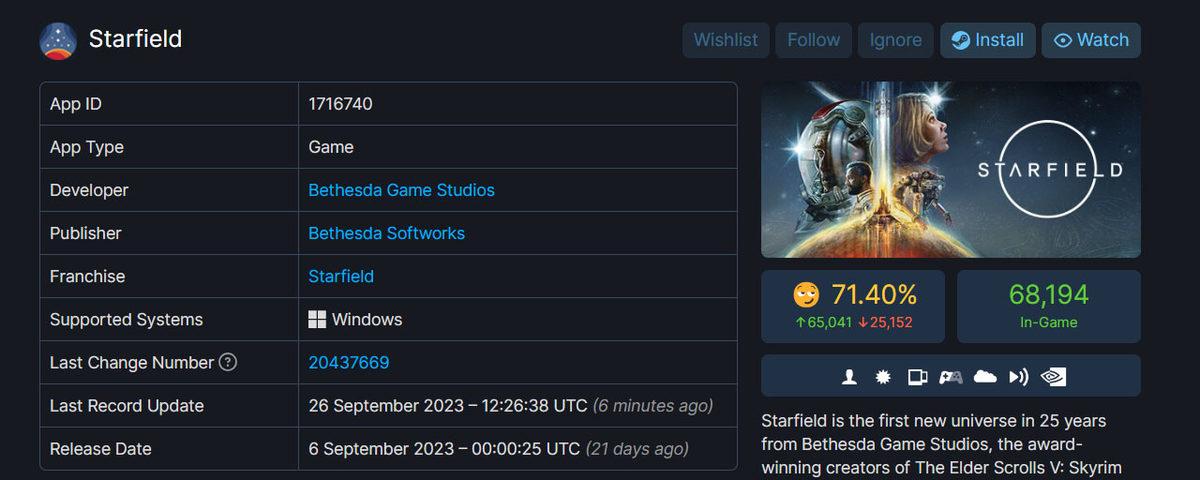Add Starfield to your Wishlist
1200x480 pixels.
click(x=726, y=40)
